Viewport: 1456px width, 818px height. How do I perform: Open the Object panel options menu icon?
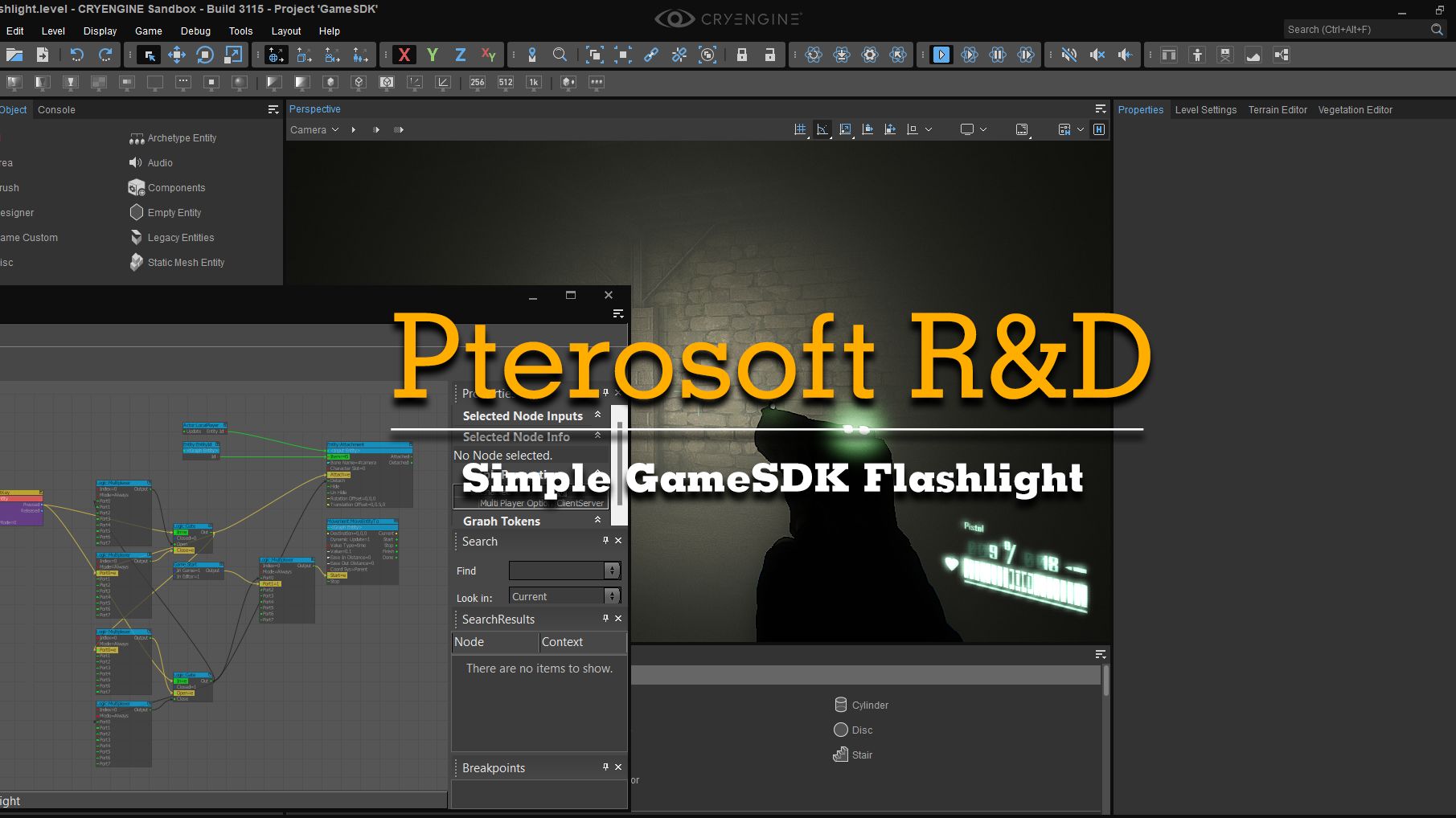pyautogui.click(x=273, y=109)
